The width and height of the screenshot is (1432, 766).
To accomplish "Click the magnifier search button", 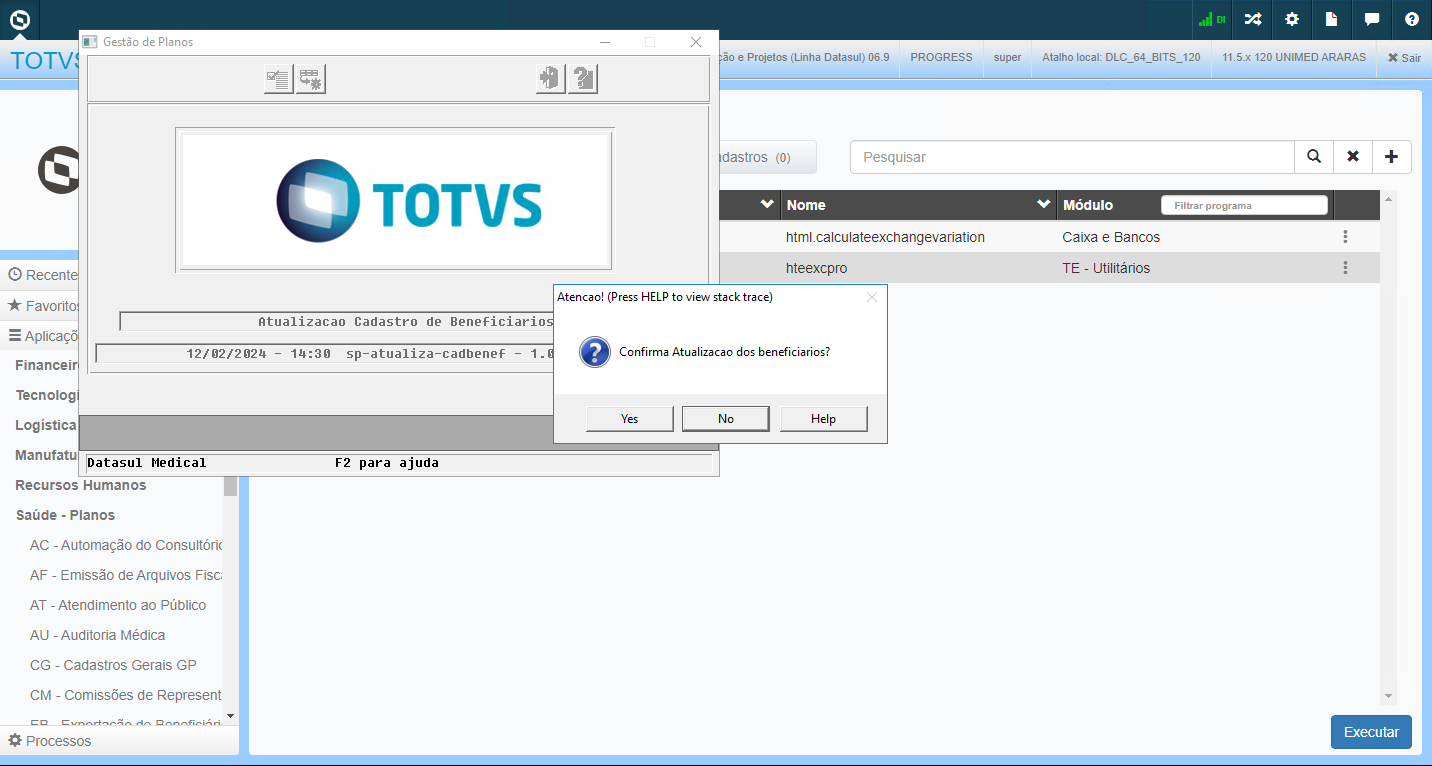I will 1314,157.
